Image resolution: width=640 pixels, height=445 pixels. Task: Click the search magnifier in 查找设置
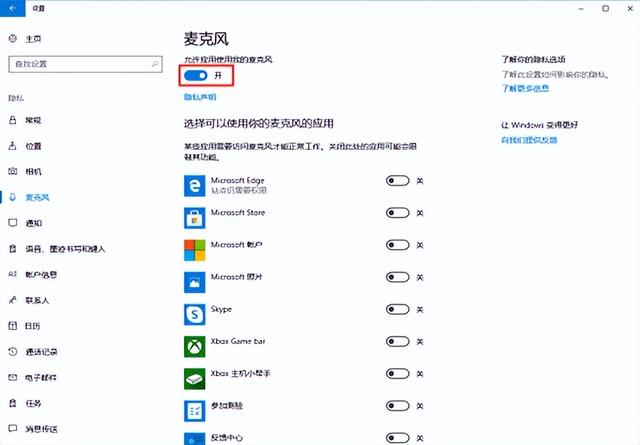pyautogui.click(x=155, y=64)
